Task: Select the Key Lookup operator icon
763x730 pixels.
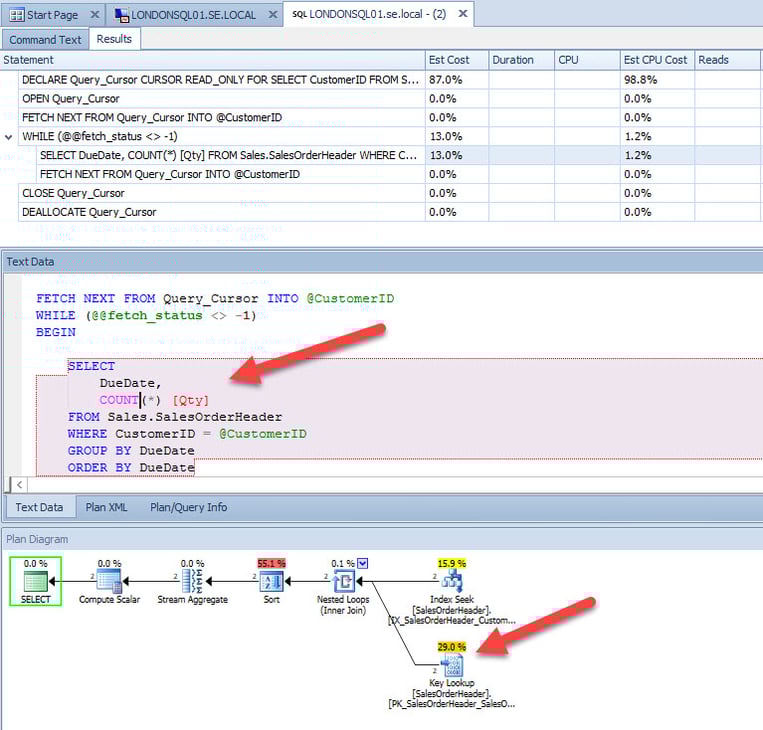Action: click(452, 665)
